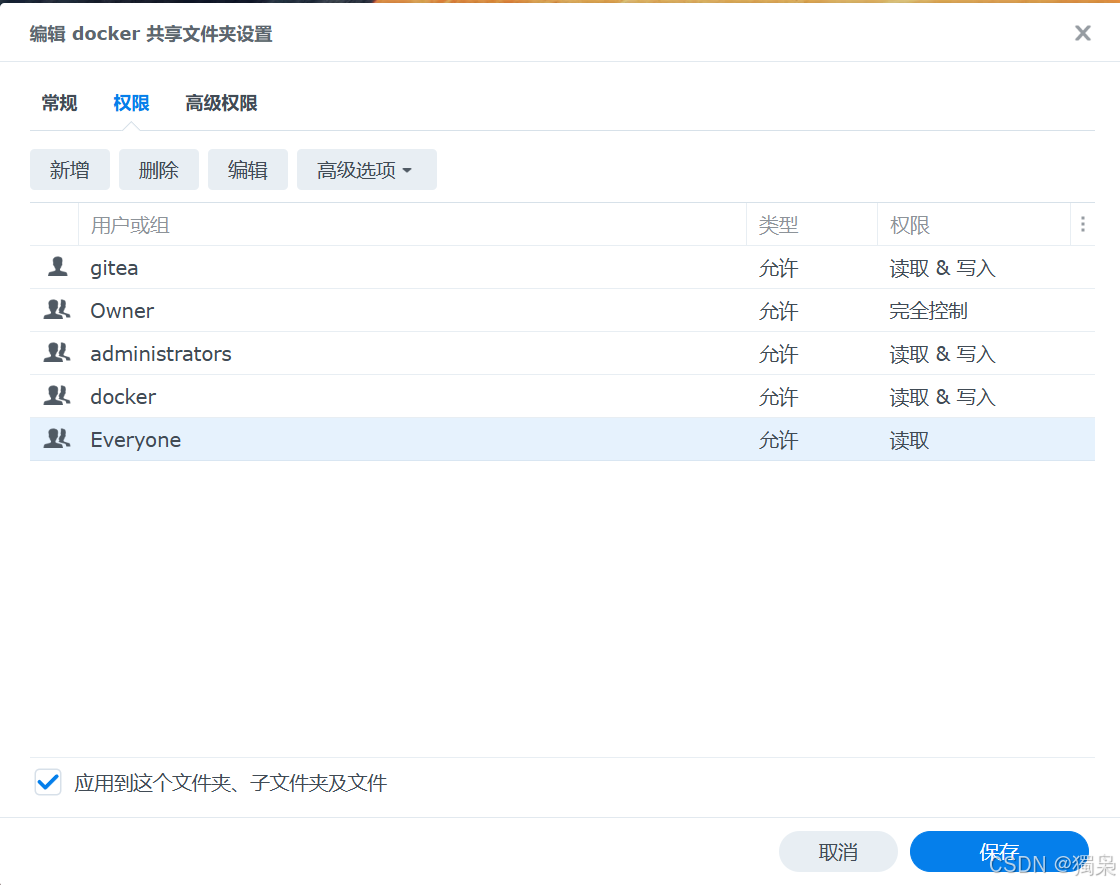Click the 取消 button
The width and height of the screenshot is (1120, 885).
pyautogui.click(x=838, y=851)
